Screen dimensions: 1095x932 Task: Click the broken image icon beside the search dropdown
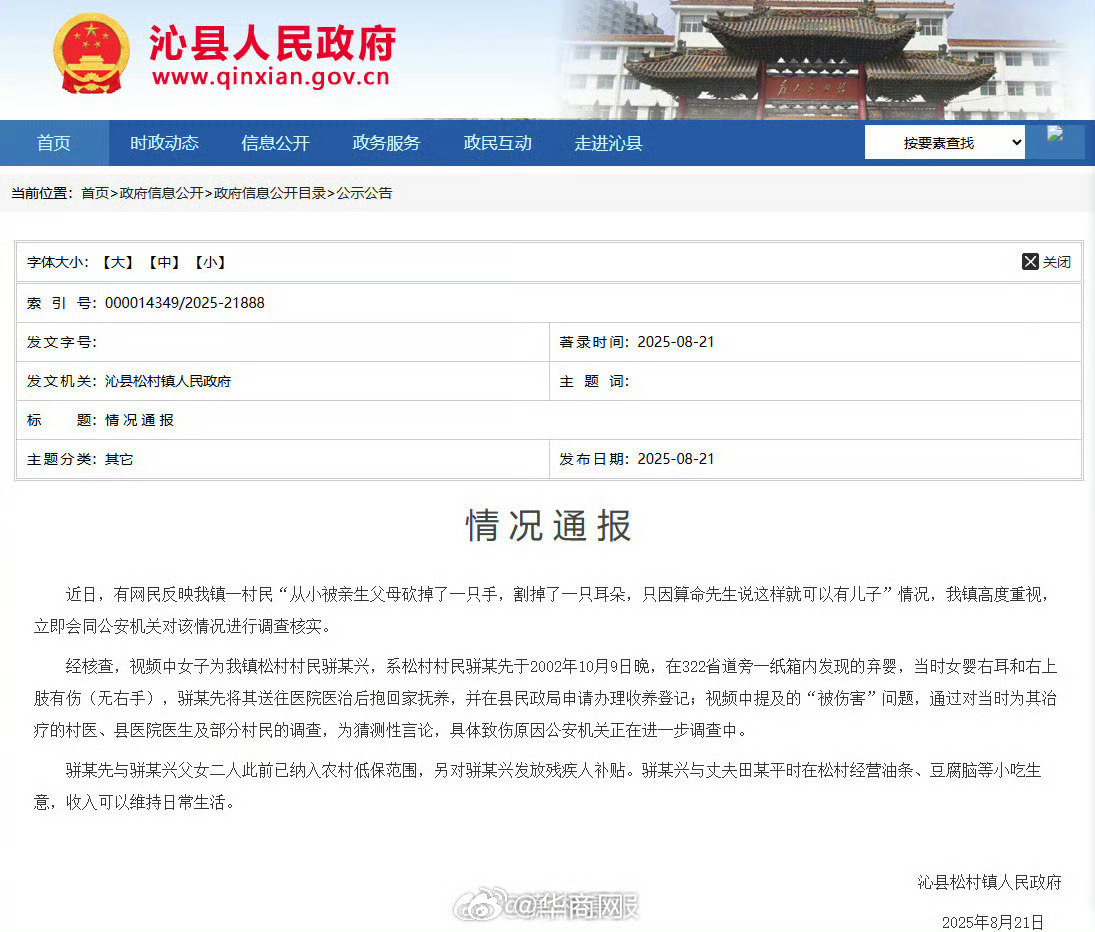click(1054, 134)
